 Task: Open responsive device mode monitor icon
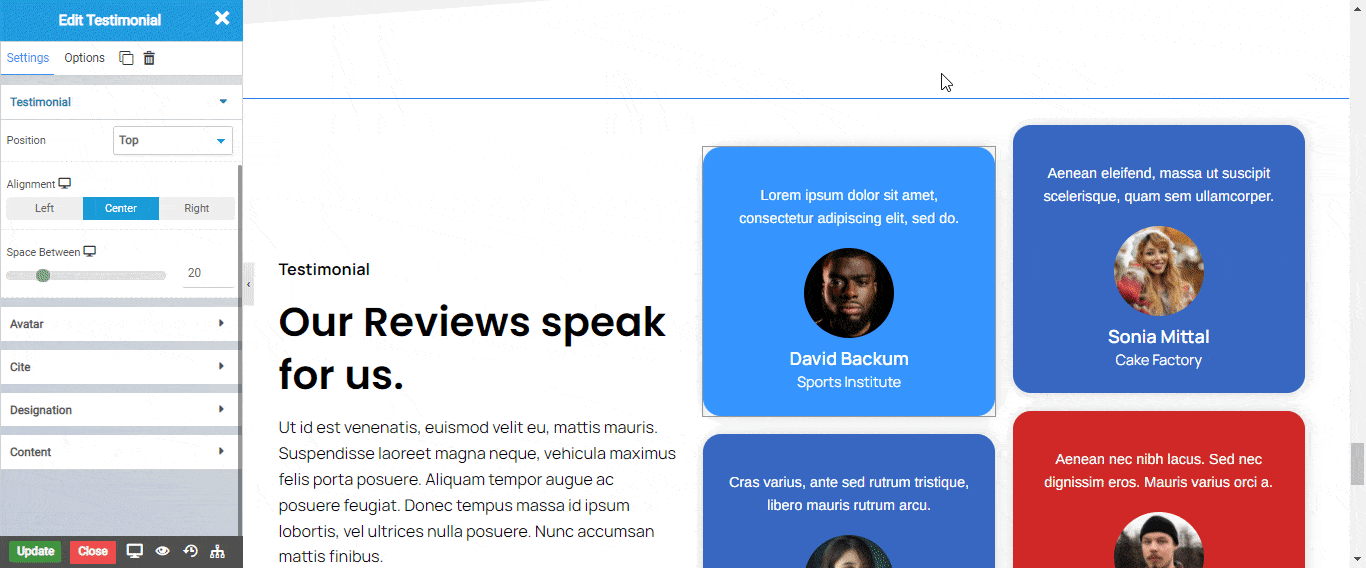(x=135, y=551)
